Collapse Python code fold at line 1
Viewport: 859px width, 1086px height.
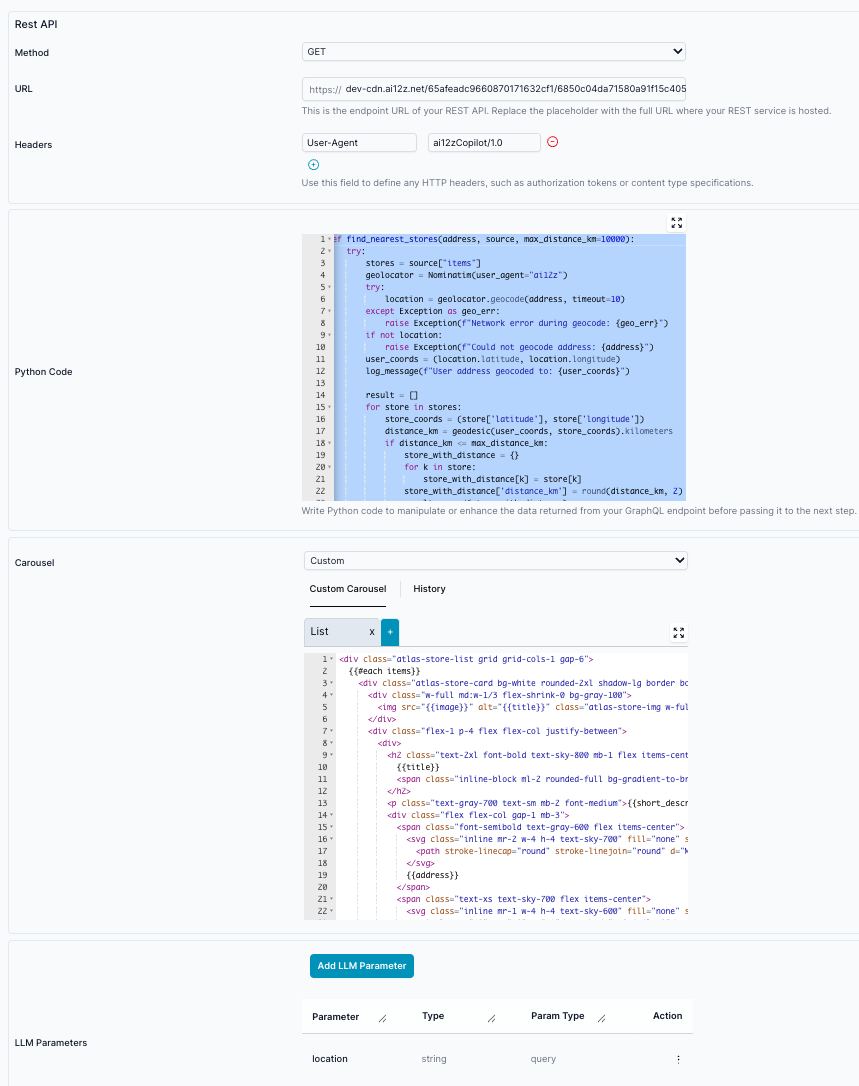pos(329,239)
